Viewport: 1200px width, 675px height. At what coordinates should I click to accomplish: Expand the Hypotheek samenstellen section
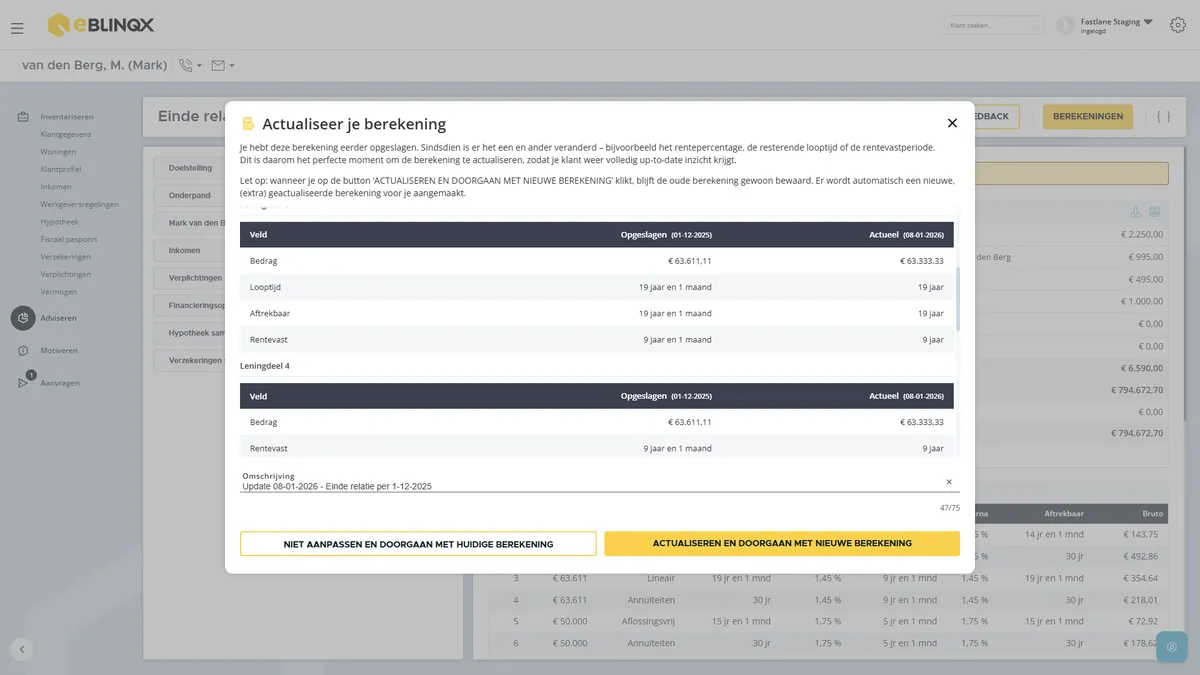tap(190, 332)
